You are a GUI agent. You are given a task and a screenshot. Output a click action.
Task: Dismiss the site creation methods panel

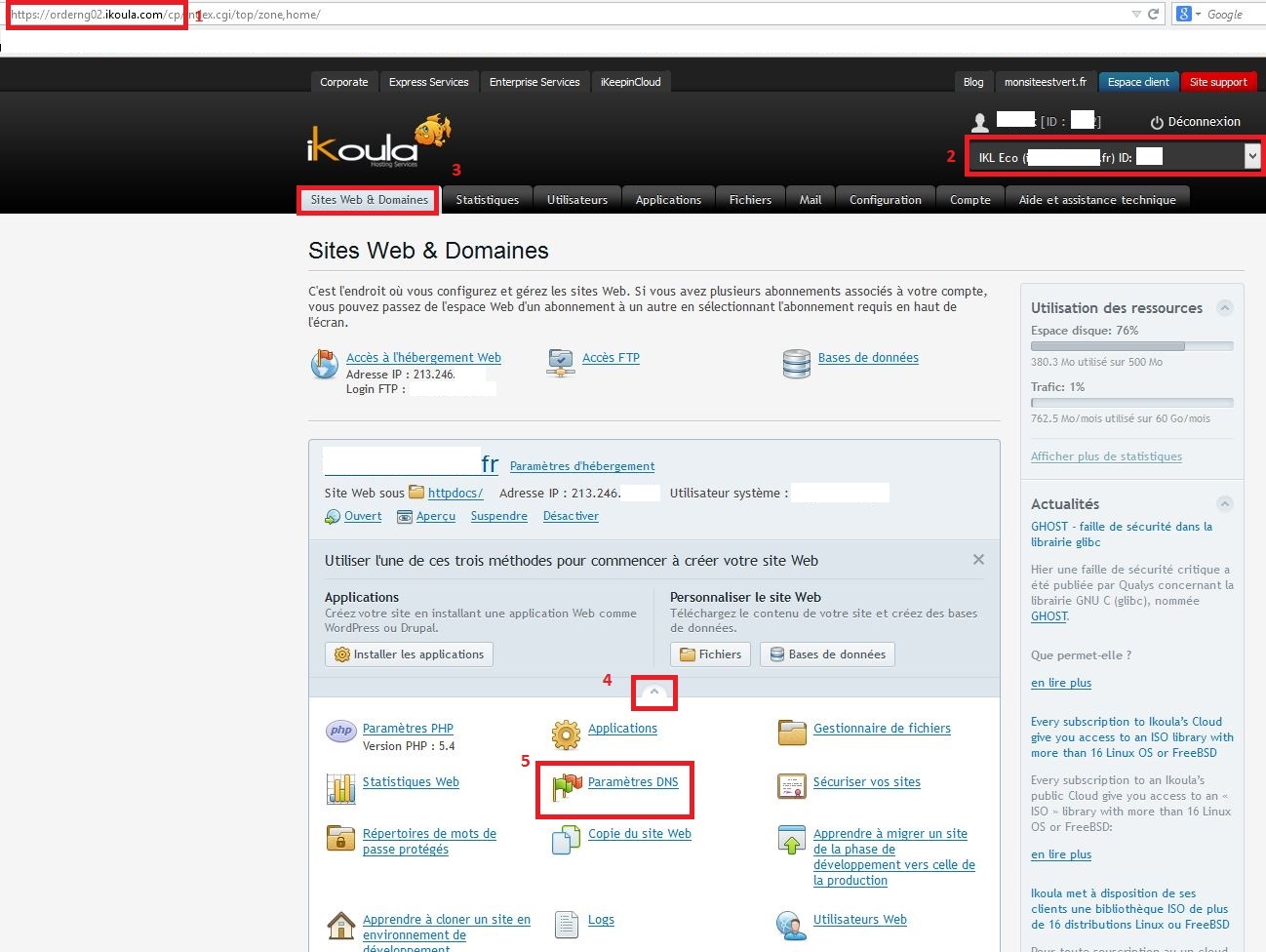click(x=978, y=559)
